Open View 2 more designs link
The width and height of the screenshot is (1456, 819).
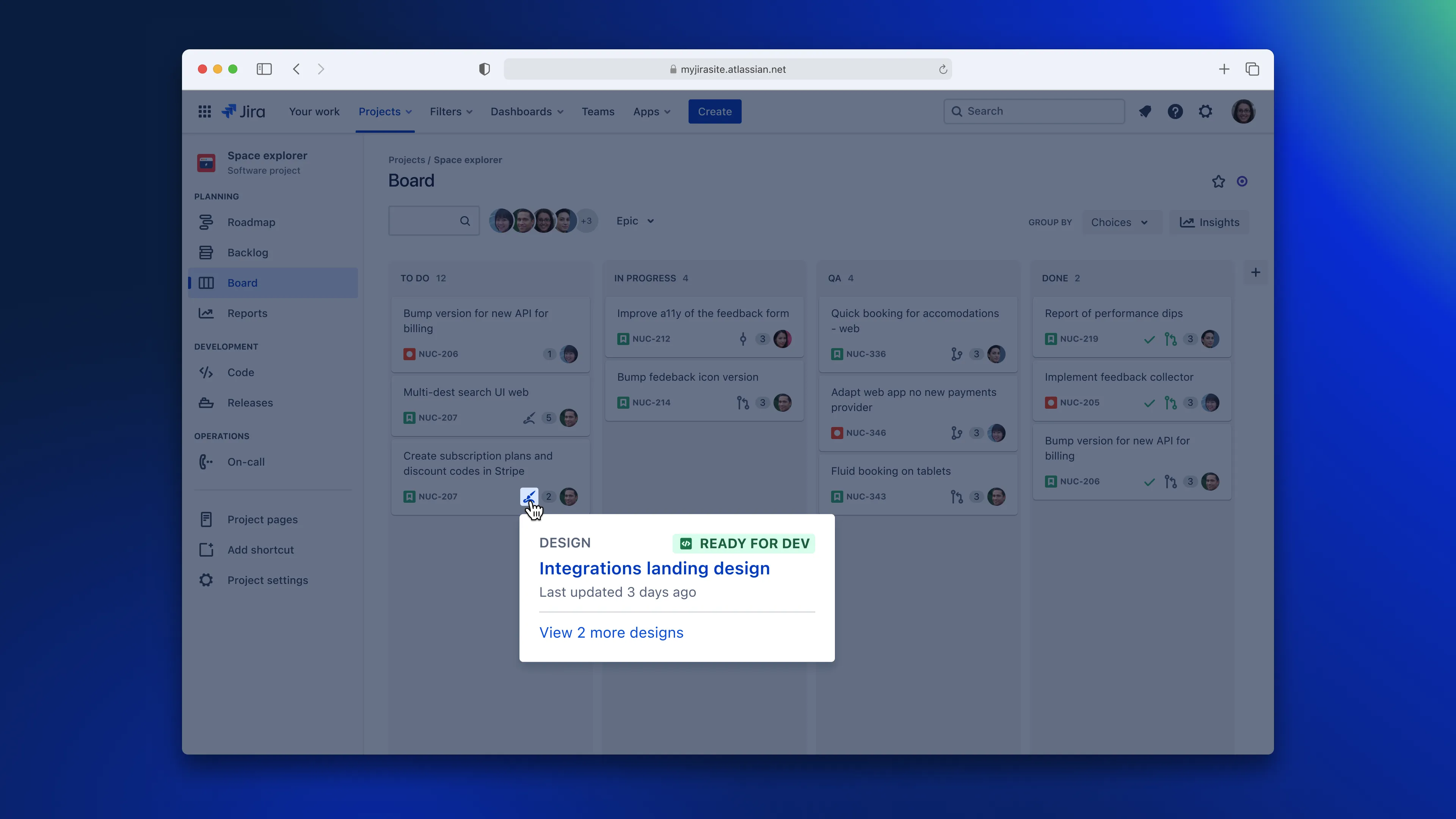coord(611,633)
